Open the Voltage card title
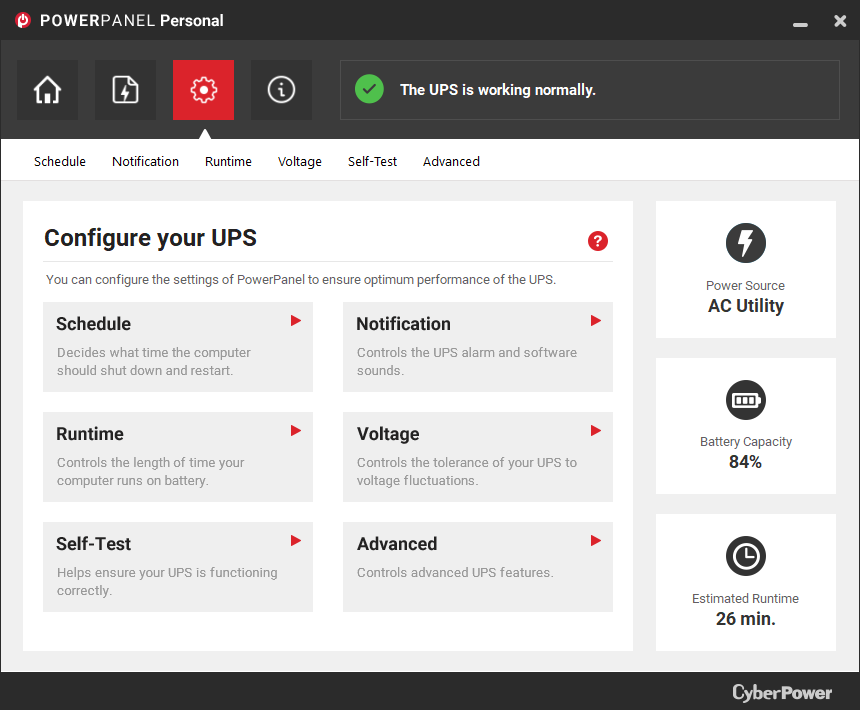 coord(388,434)
